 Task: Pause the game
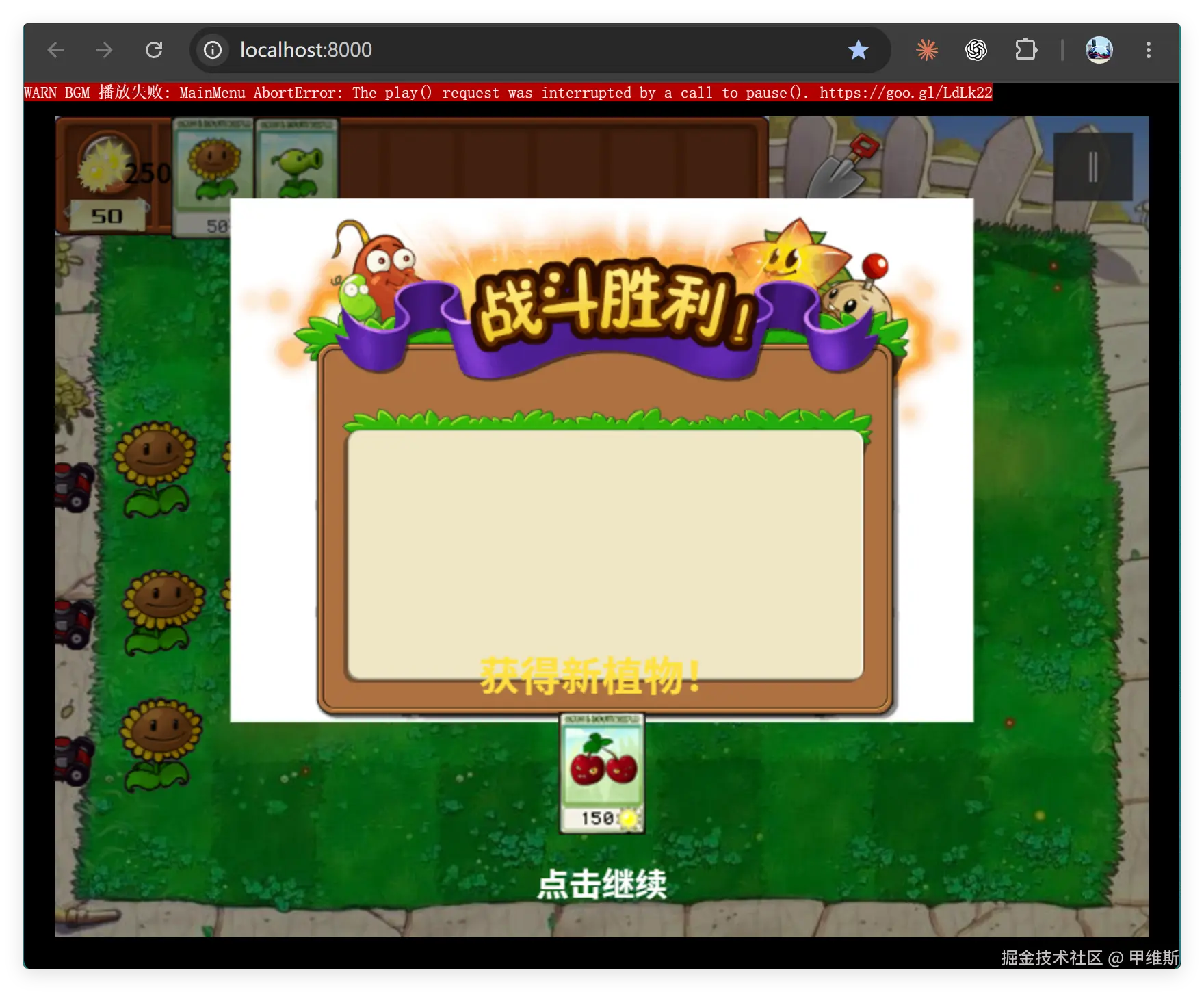[x=1093, y=167]
